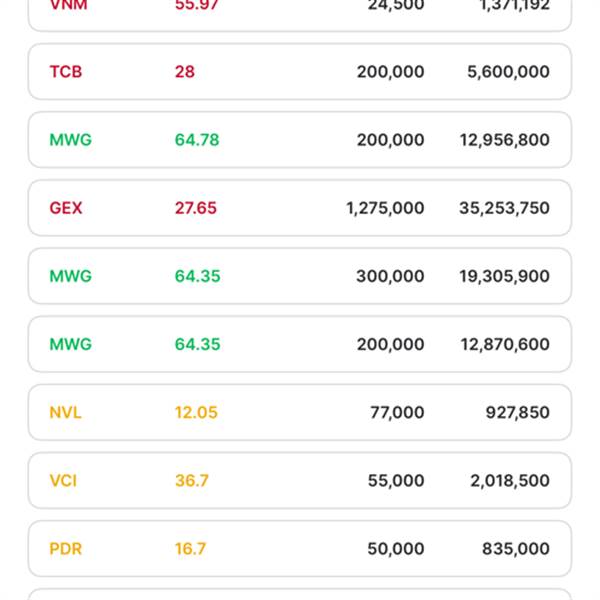Click the GEX ticker symbol

(66, 208)
